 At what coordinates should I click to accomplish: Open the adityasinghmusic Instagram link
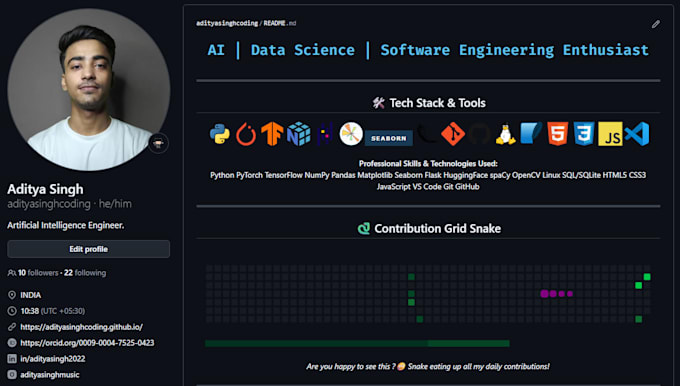pyautogui.click(x=50, y=375)
